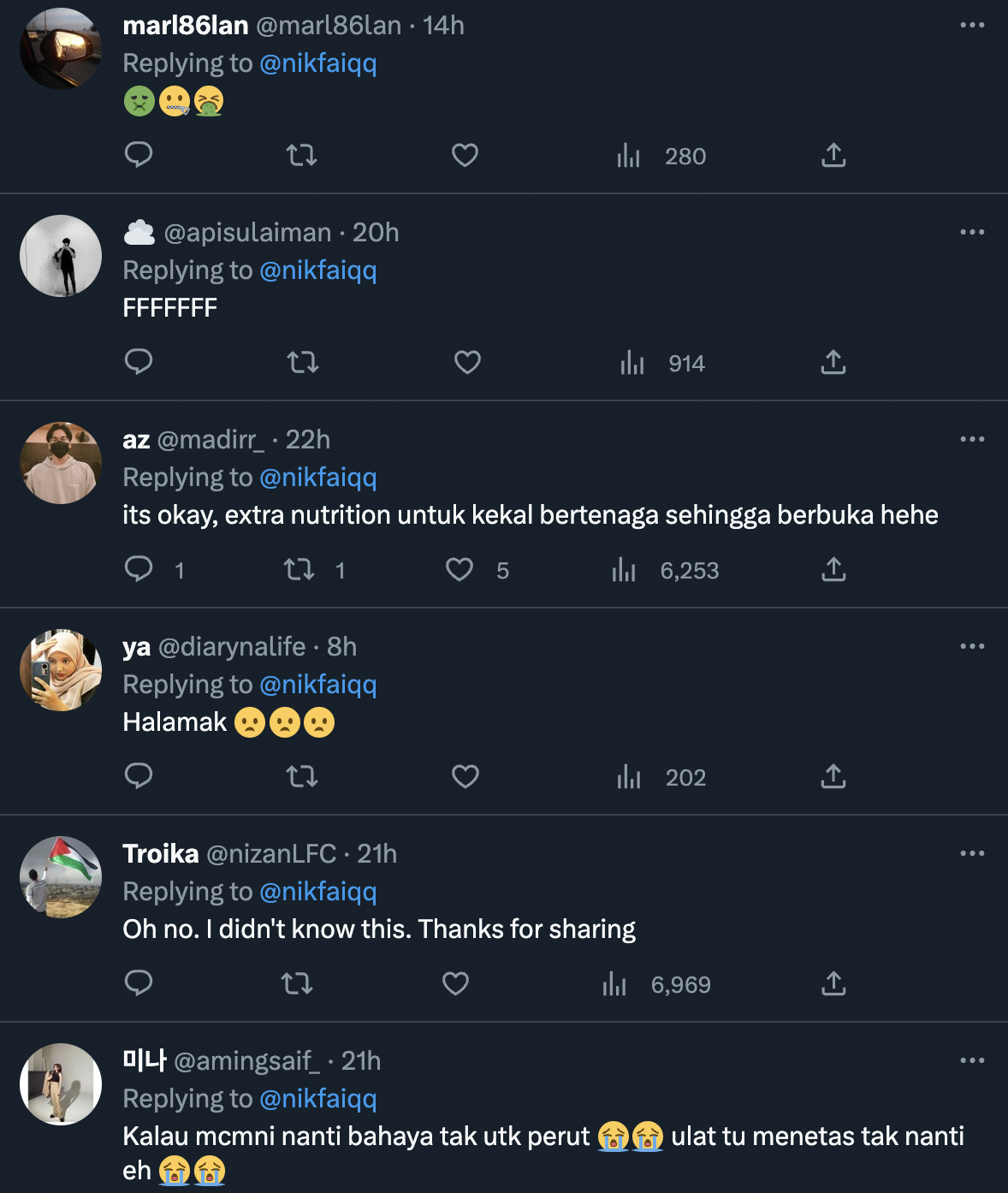
Task: Share the Halamak tweet by diarynalife
Action: click(x=833, y=776)
